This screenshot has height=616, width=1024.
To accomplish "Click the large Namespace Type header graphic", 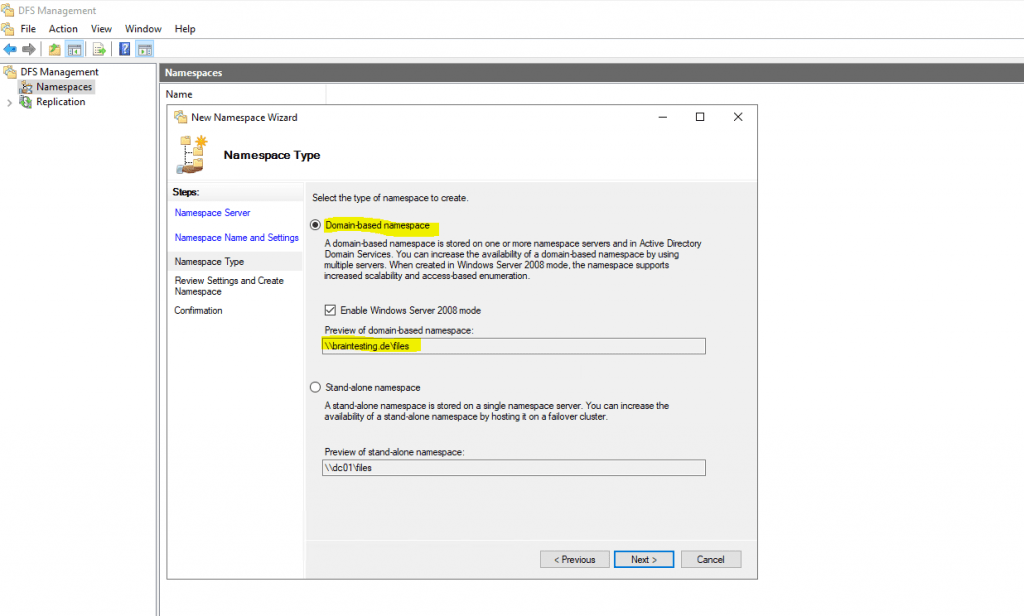I will 193,155.
